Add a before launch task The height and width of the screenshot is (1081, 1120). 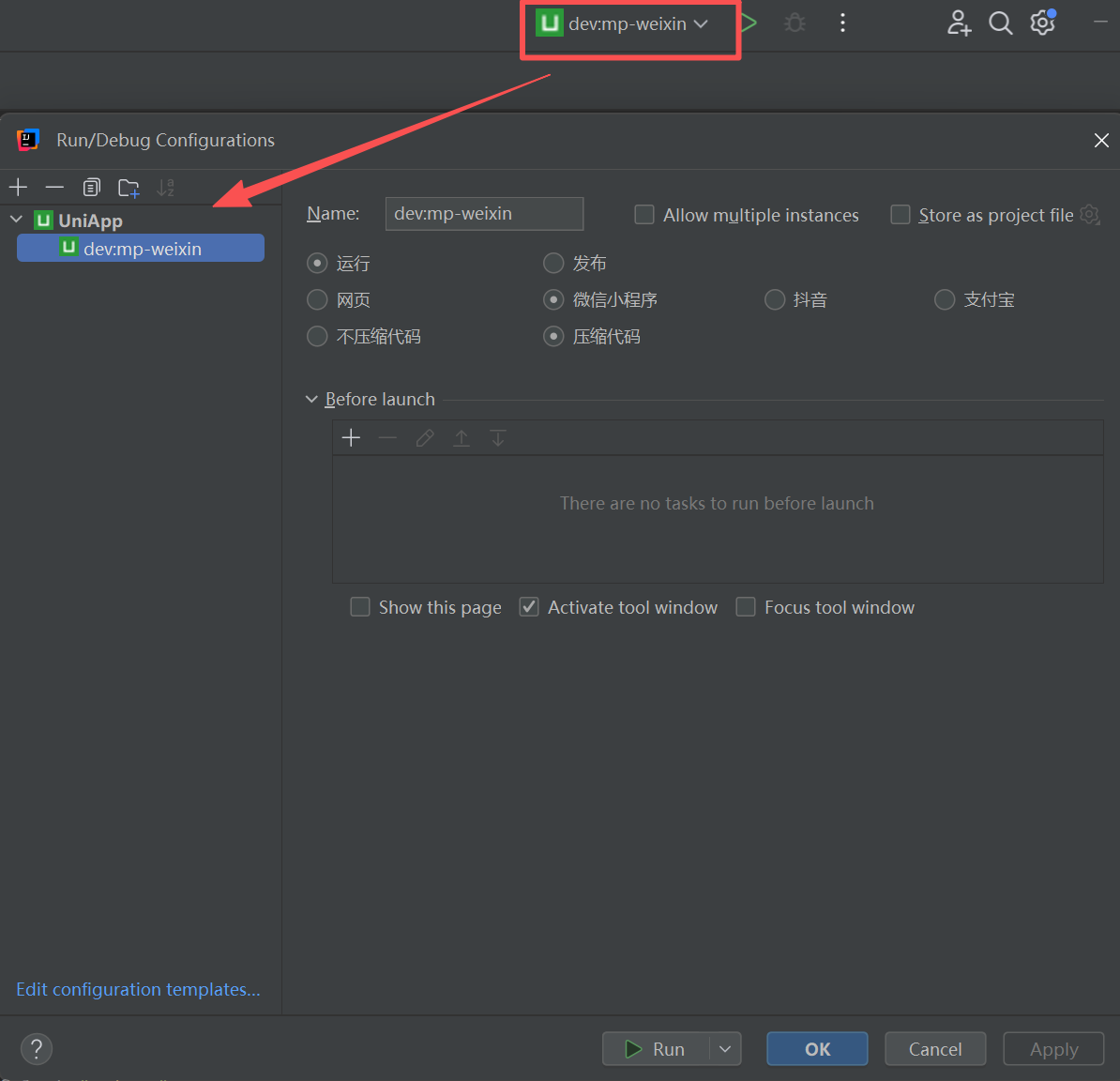[351, 437]
